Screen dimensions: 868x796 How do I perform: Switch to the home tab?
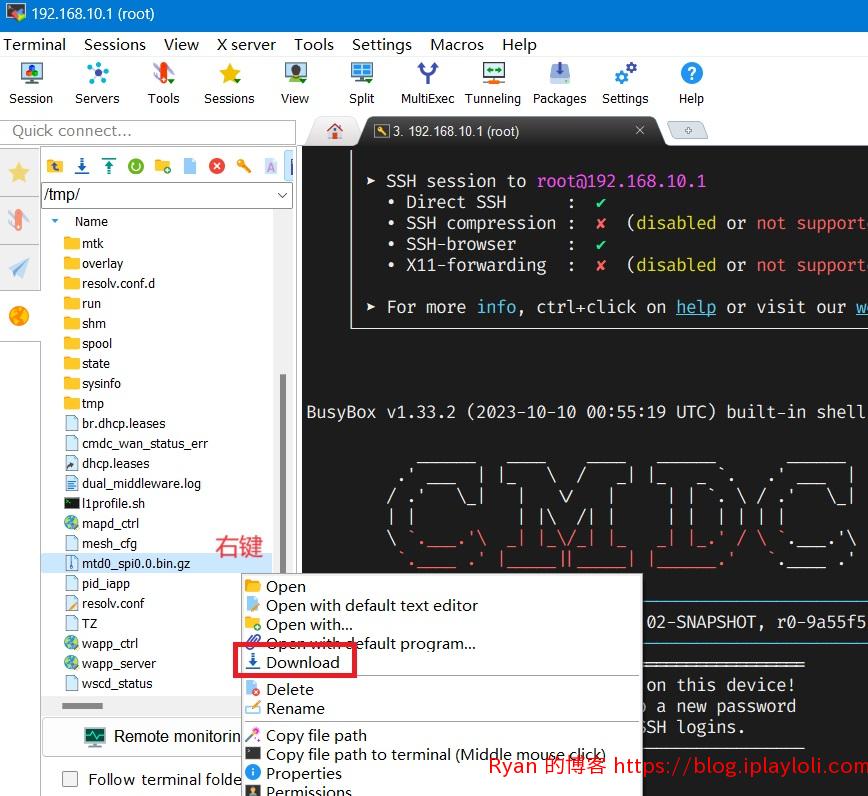tap(334, 131)
